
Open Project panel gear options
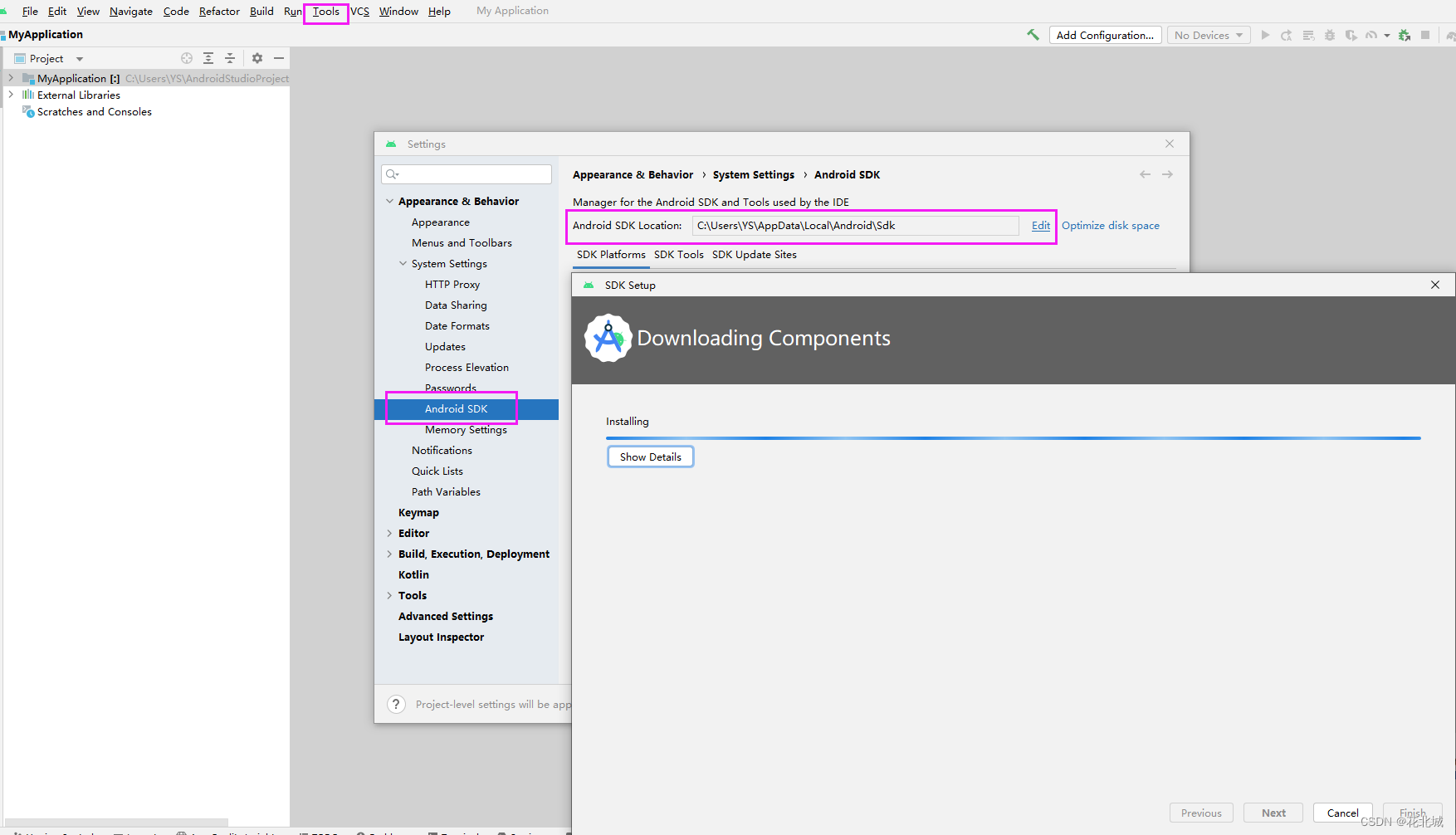257,58
